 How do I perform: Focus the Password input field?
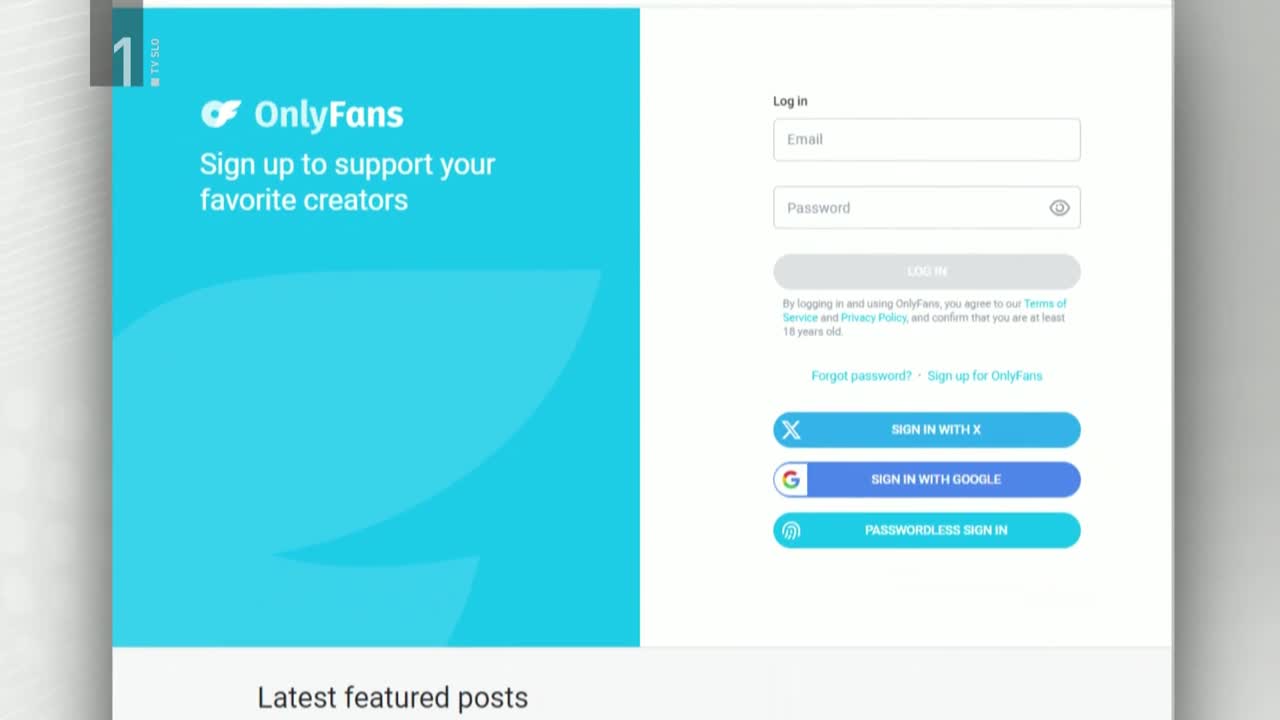coord(926,208)
